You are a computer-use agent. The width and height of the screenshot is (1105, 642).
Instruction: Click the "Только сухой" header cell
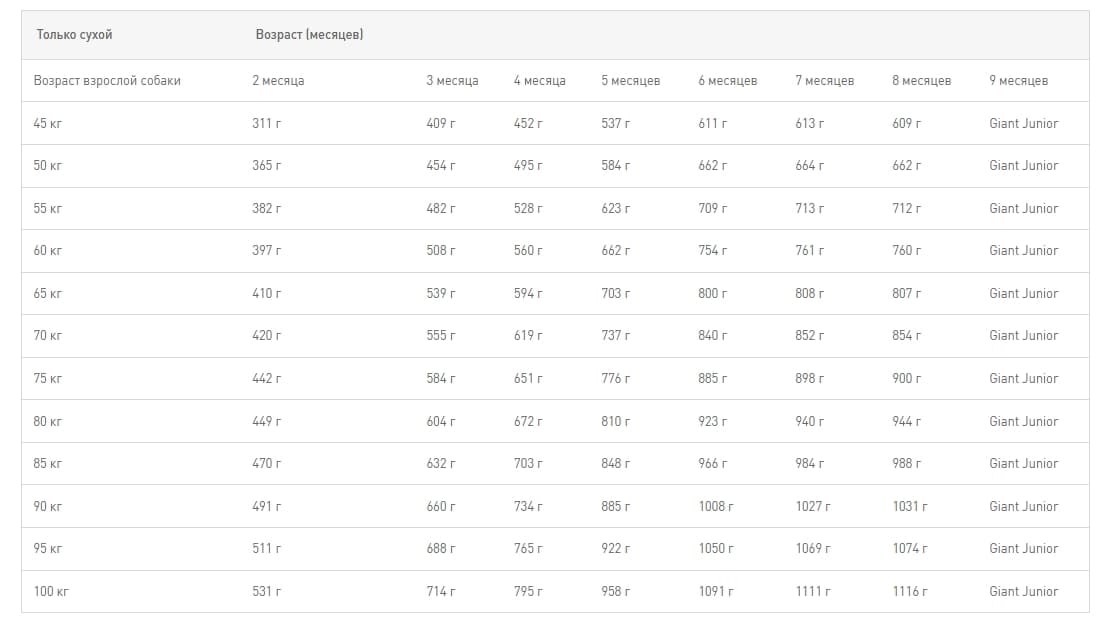click(75, 35)
